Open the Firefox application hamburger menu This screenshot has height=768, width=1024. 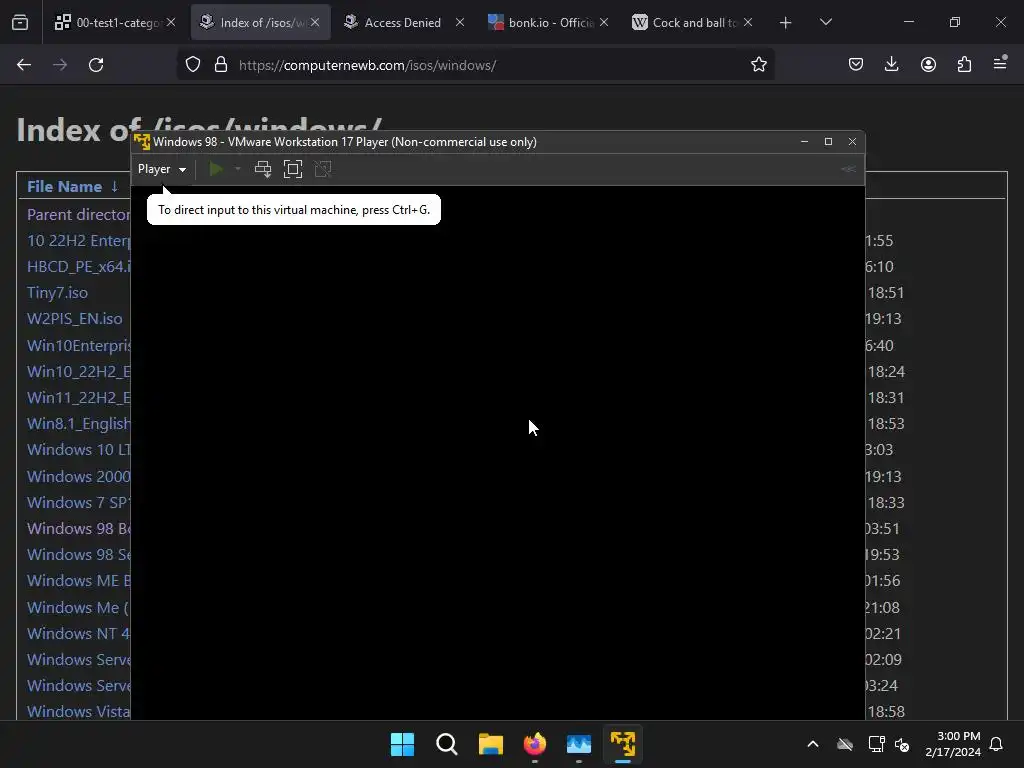[x=1000, y=63]
